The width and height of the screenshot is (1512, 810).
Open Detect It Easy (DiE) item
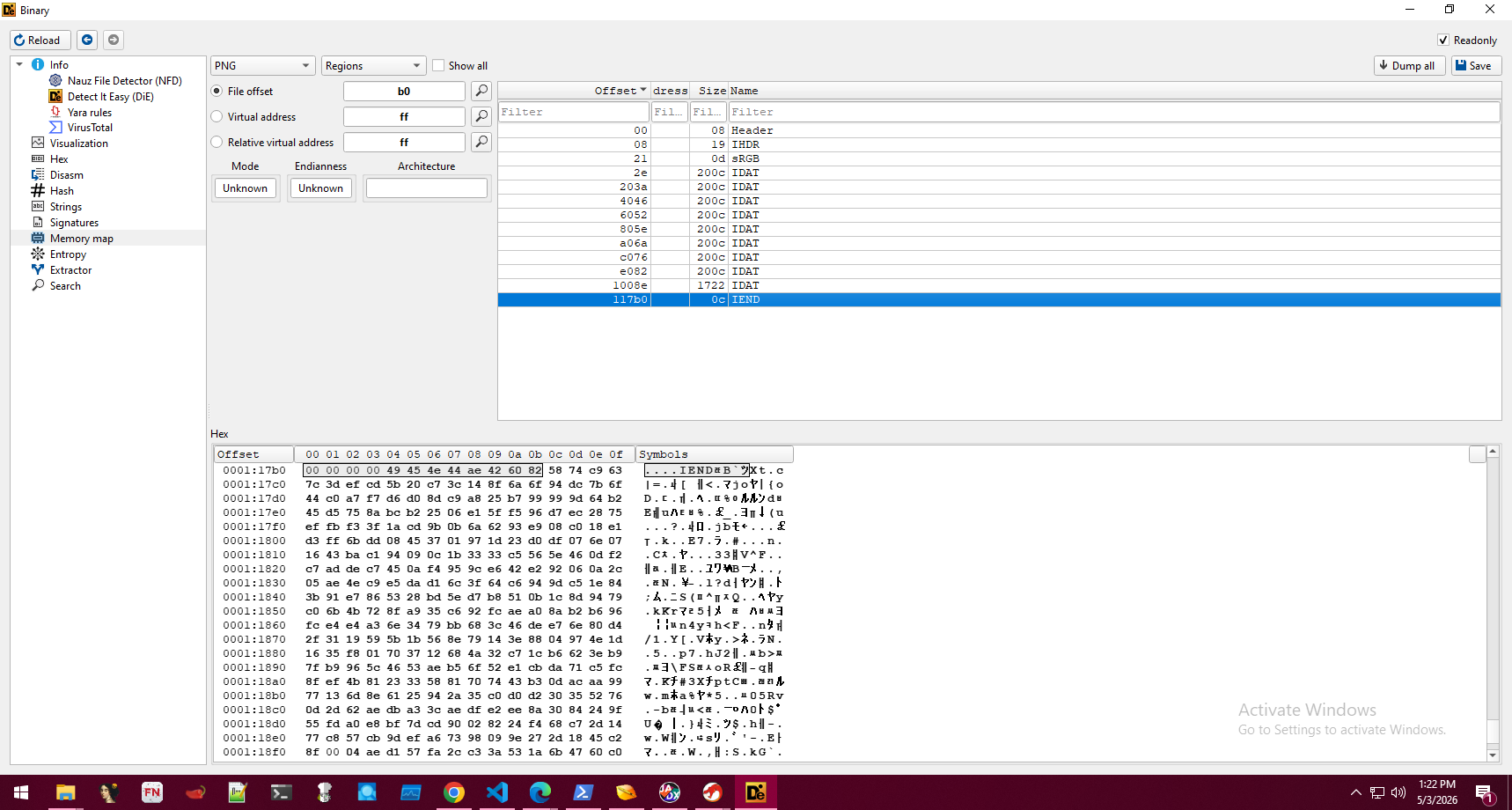click(110, 96)
